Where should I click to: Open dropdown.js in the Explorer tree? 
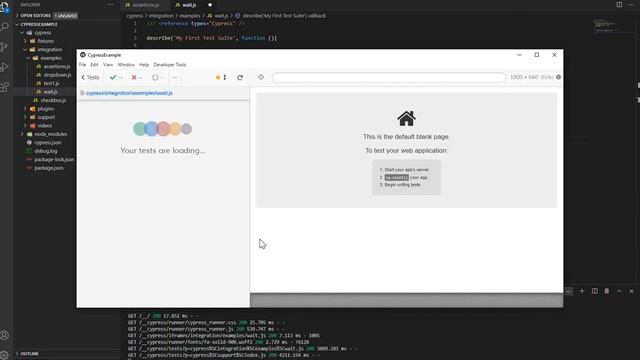pos(57,75)
